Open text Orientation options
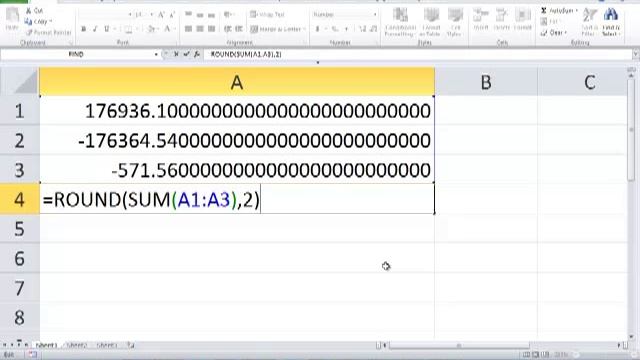640x360 pixels. [x=228, y=15]
